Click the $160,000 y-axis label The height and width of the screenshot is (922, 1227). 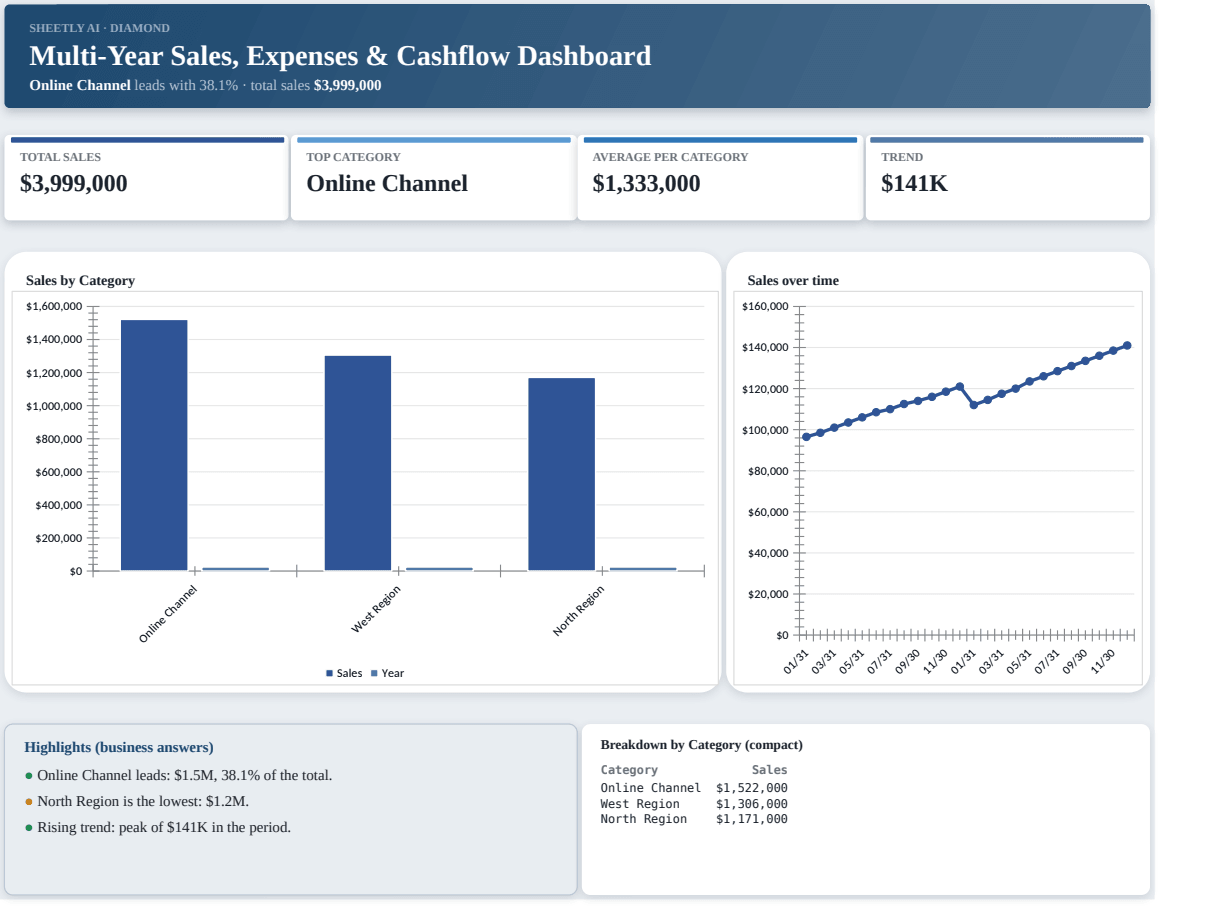(x=766, y=306)
